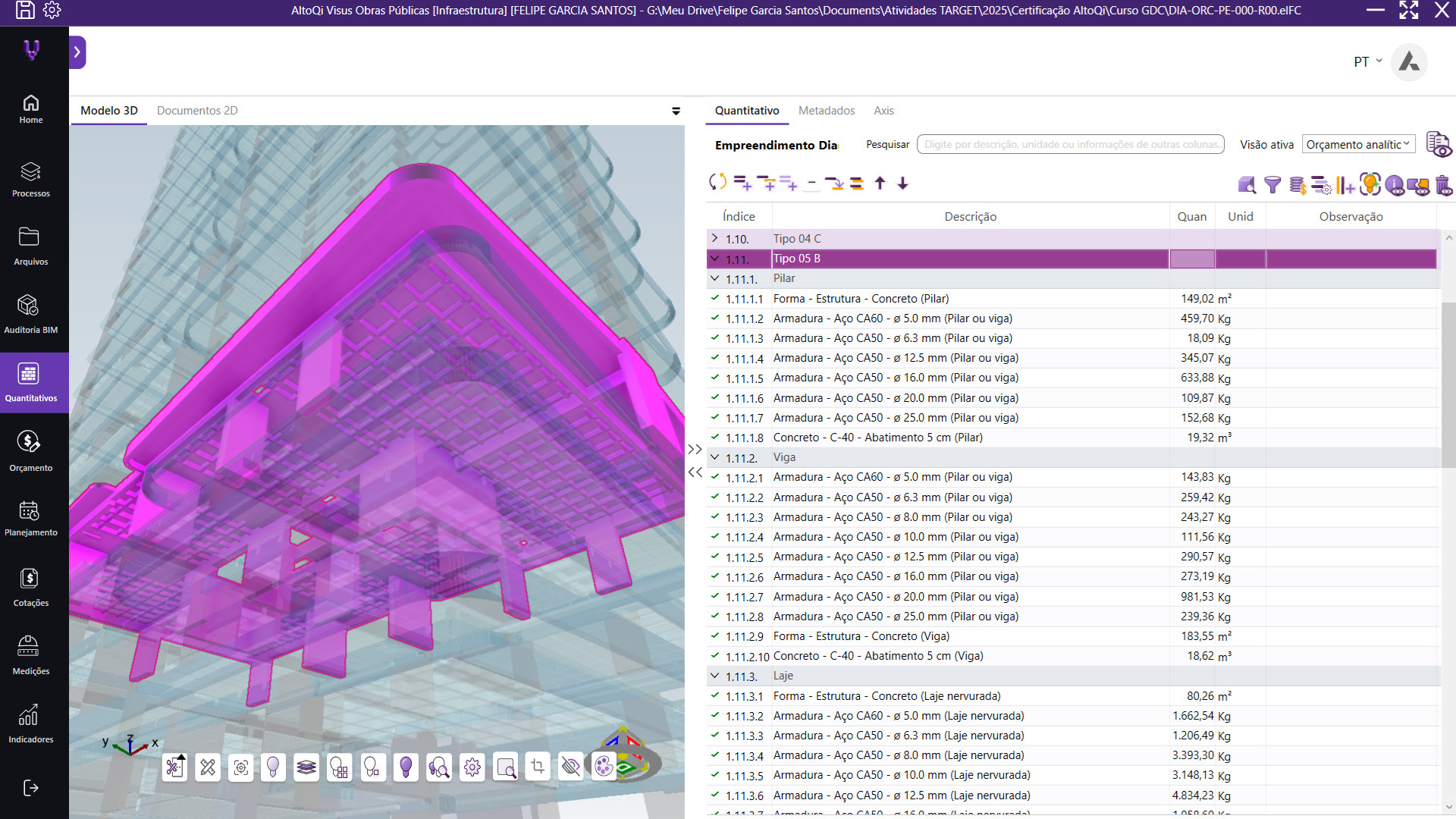Click the trash delete icon in toolbar
The height and width of the screenshot is (819, 1456).
(x=1443, y=184)
